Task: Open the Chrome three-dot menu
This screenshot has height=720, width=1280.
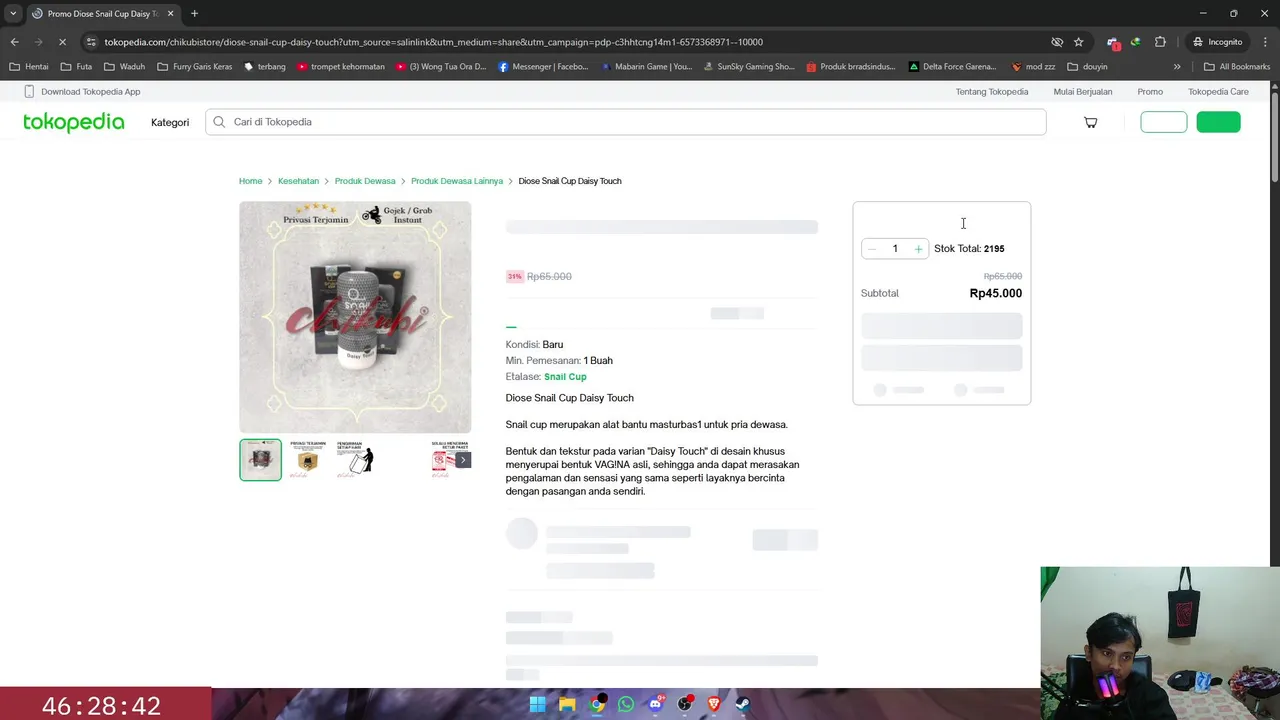Action: [x=1264, y=42]
